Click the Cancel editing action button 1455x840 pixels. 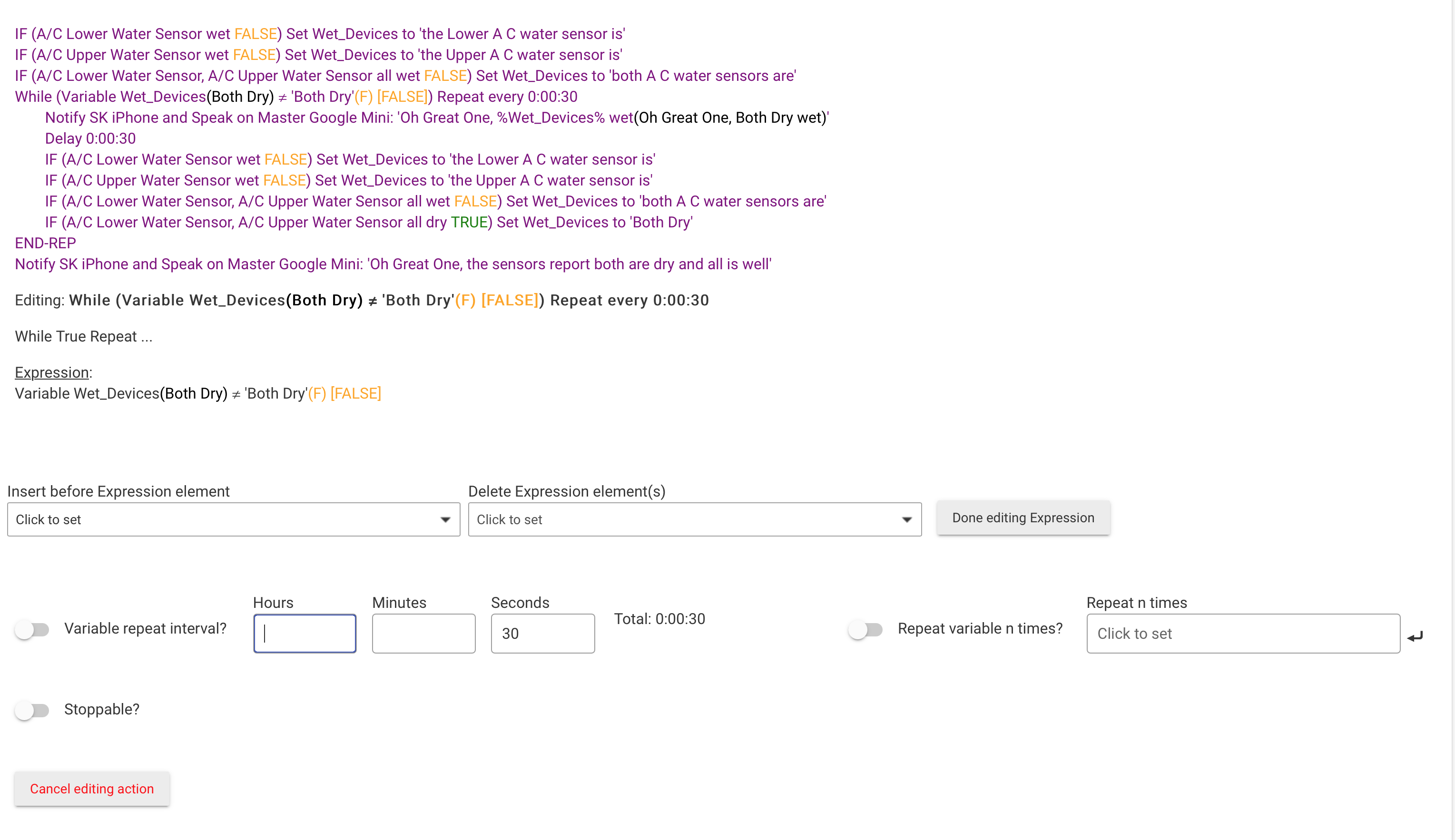point(92,789)
